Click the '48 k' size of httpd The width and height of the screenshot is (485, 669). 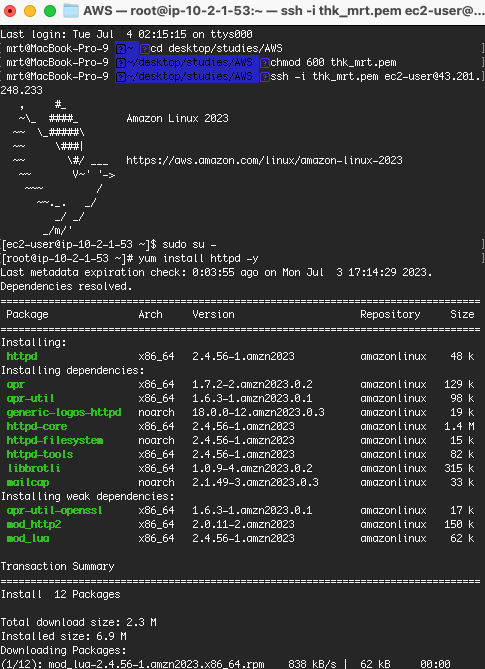462,356
